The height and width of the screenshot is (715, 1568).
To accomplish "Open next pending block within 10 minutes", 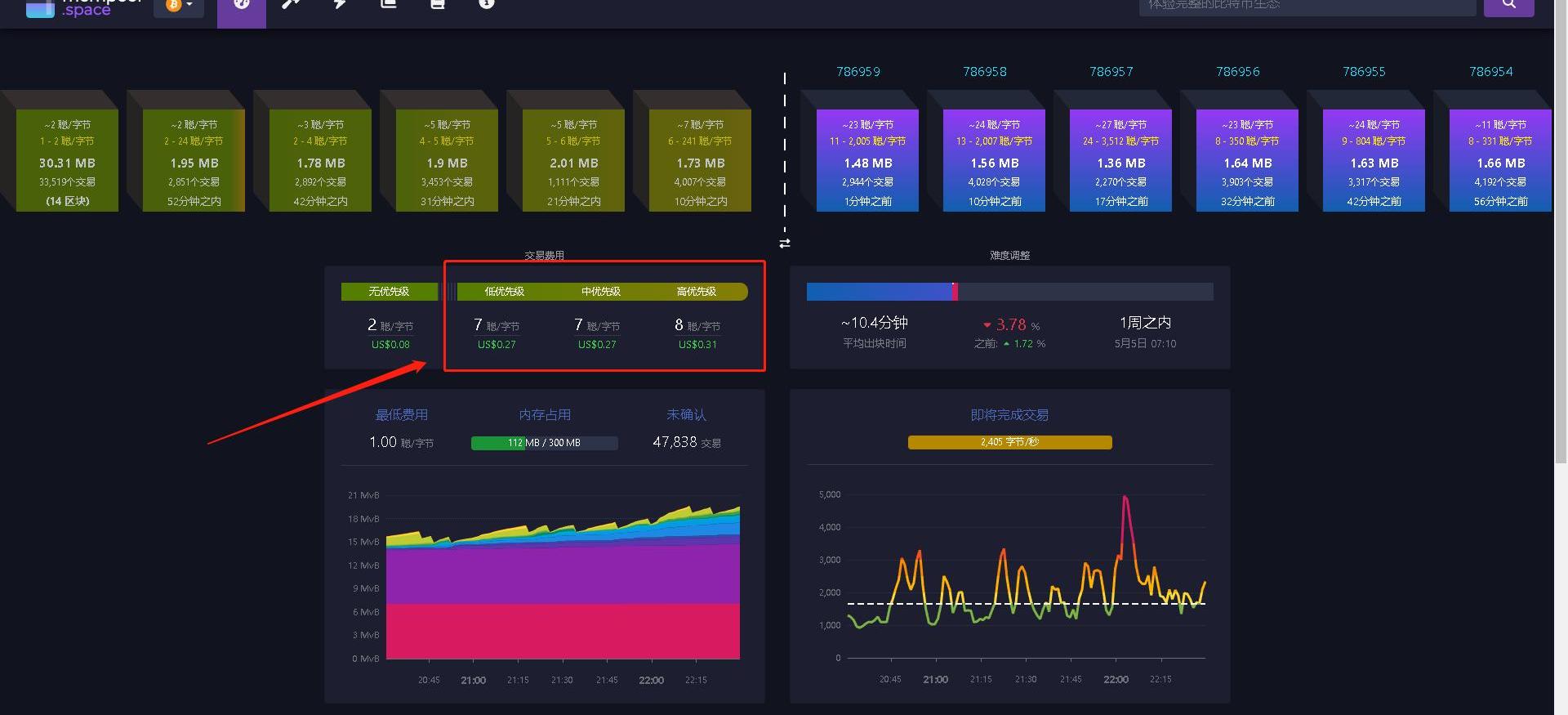I will (700, 161).
